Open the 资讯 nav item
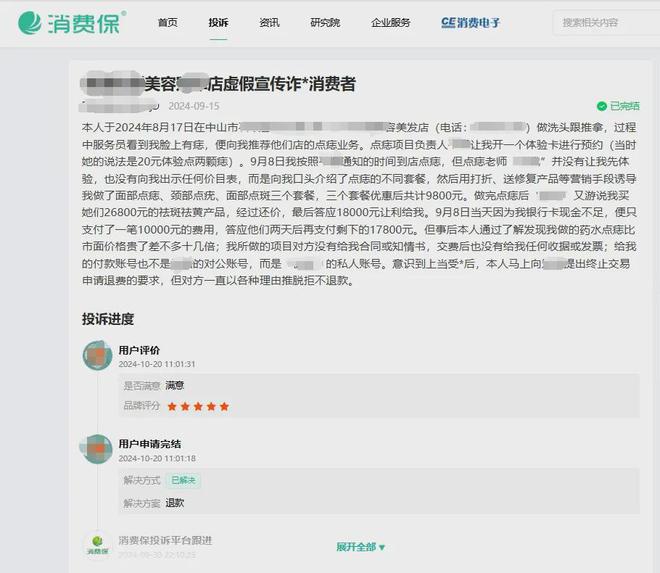 (x=269, y=22)
